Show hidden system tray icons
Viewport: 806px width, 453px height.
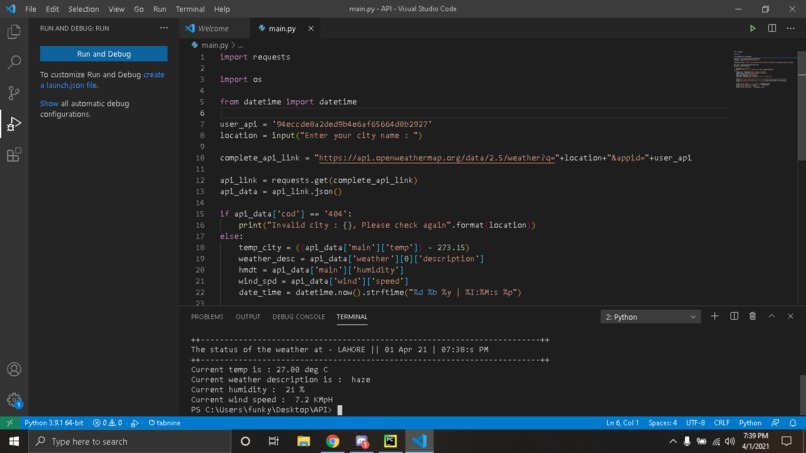pyautogui.click(x=673, y=441)
